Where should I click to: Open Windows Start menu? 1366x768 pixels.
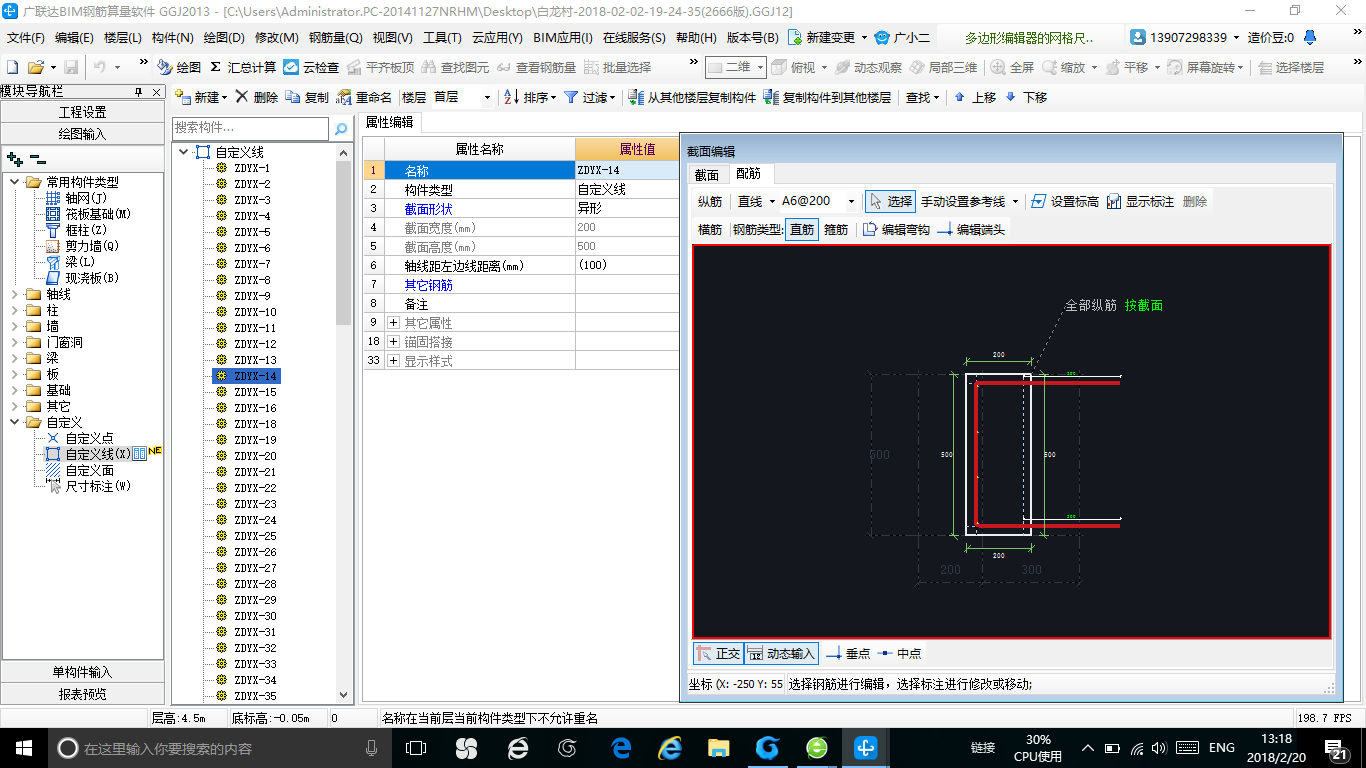click(23, 747)
